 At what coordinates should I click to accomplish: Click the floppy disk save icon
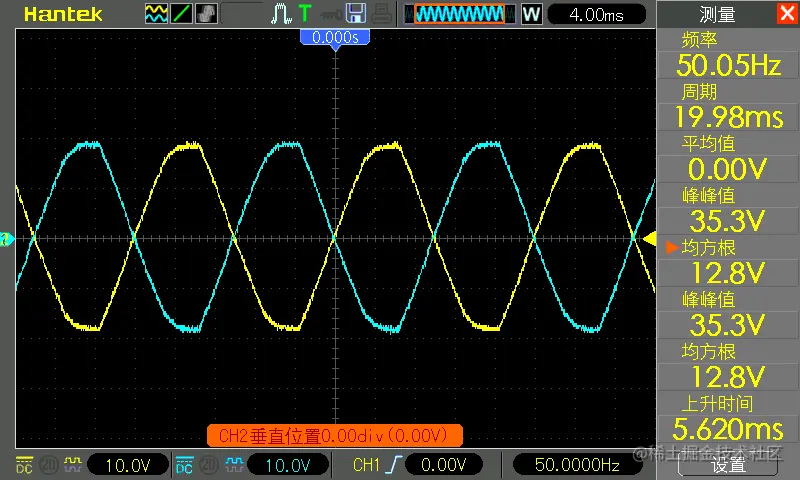tap(356, 14)
